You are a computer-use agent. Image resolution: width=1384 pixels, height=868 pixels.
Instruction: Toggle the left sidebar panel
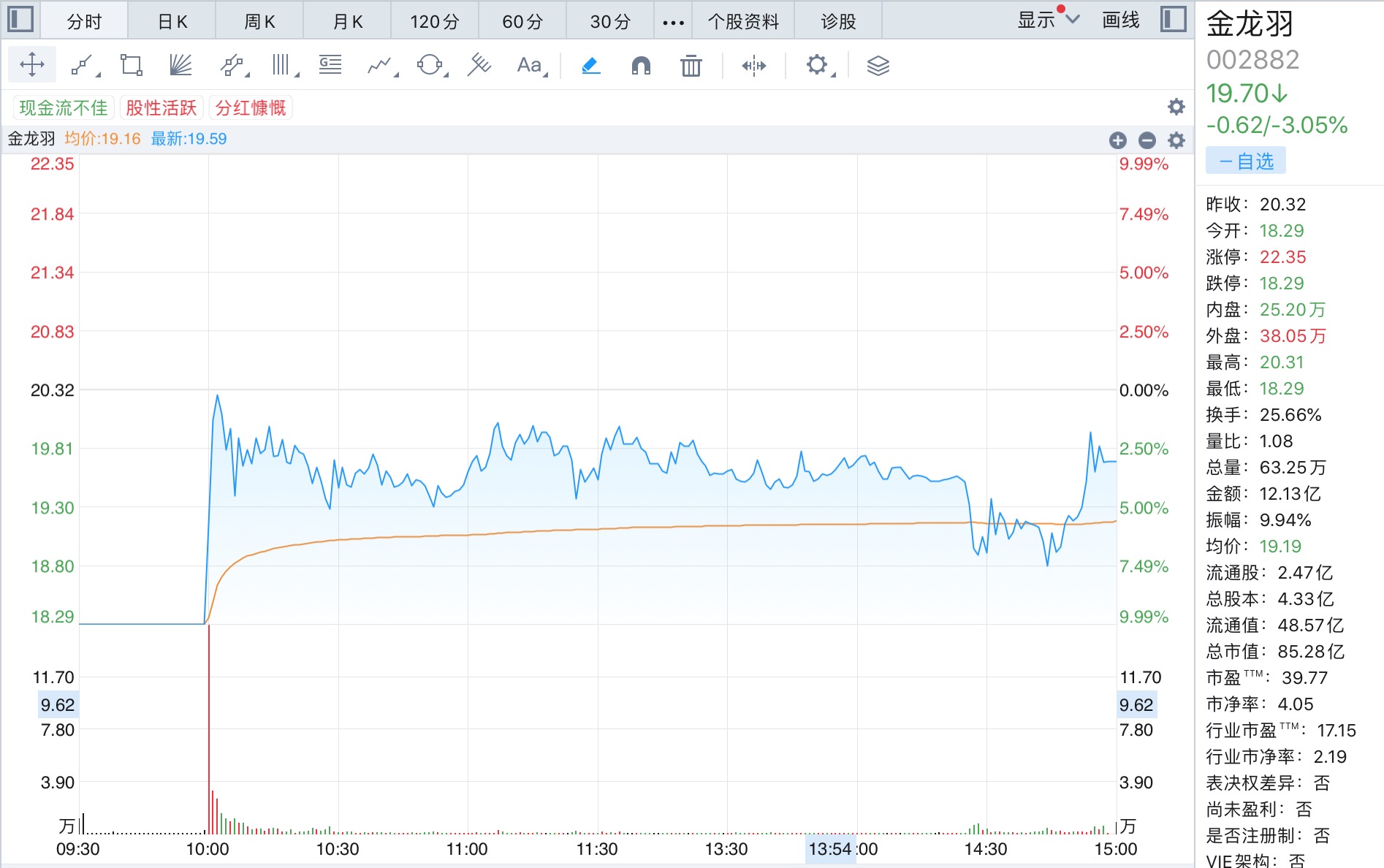[x=20, y=20]
